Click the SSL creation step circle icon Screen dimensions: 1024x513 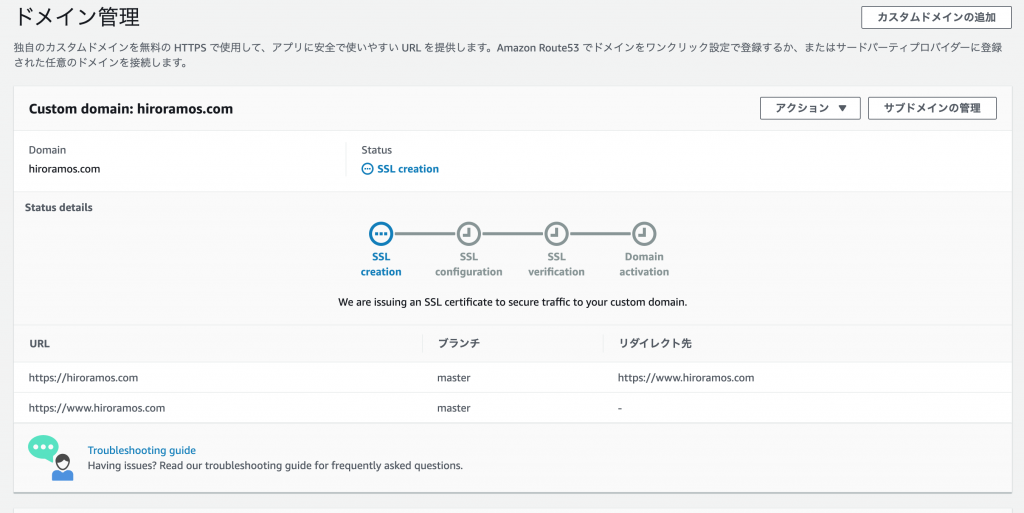coord(381,233)
